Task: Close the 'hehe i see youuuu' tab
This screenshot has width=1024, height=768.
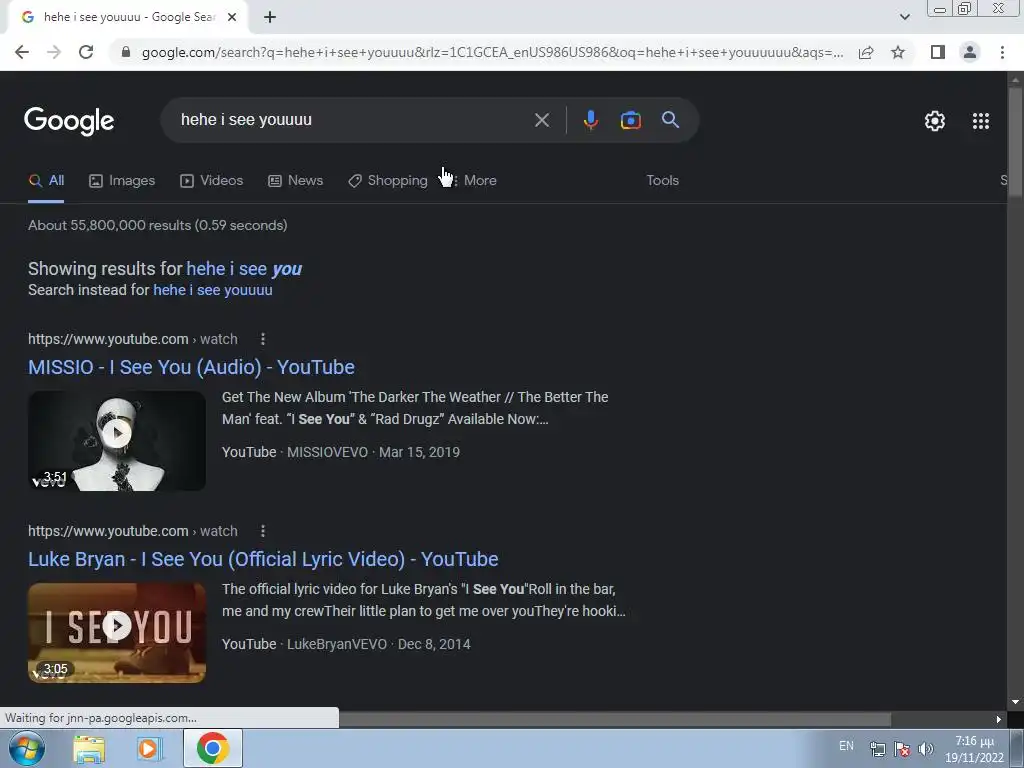Action: point(232,17)
